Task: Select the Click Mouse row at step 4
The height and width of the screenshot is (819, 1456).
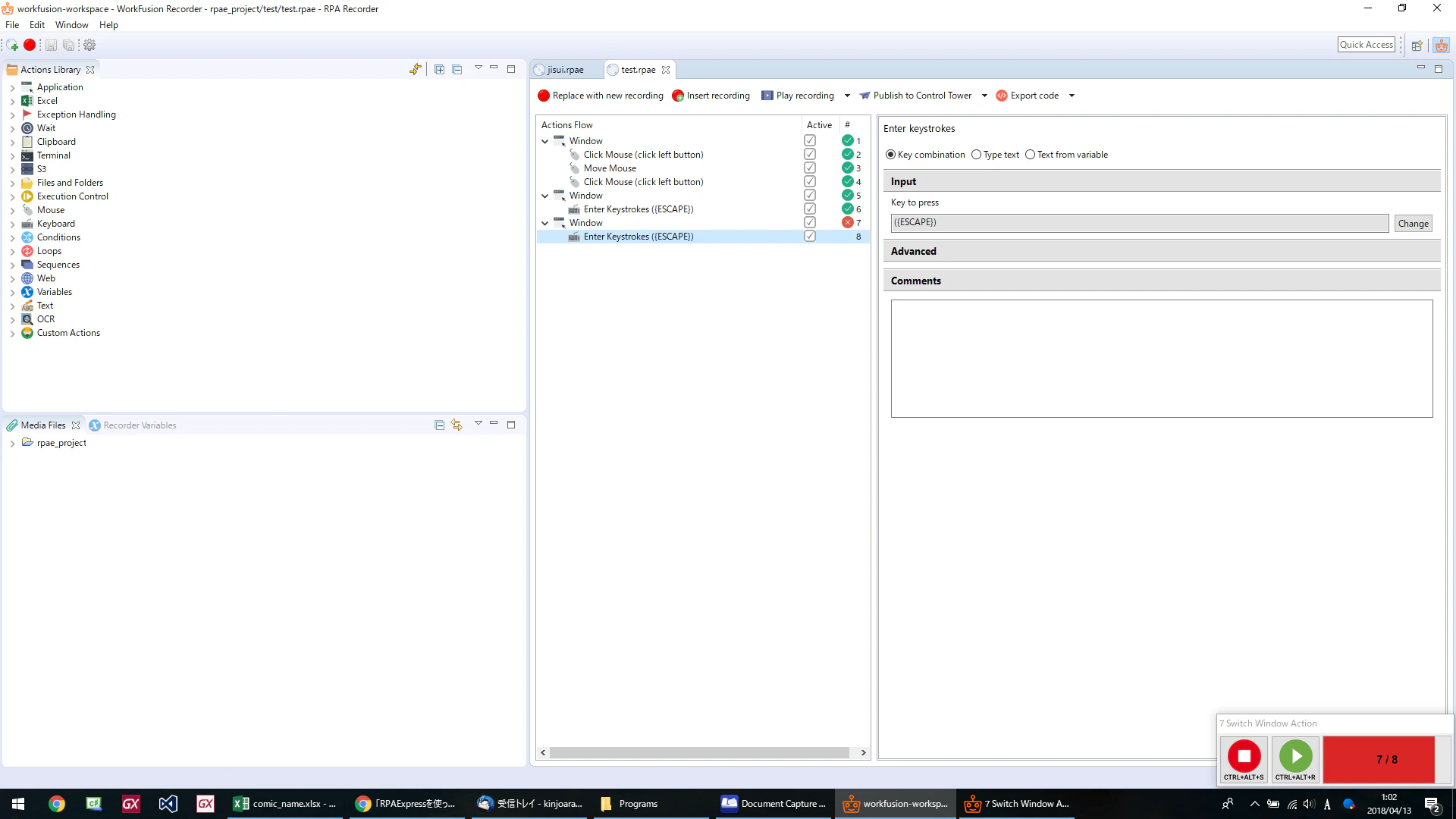Action: [643, 182]
